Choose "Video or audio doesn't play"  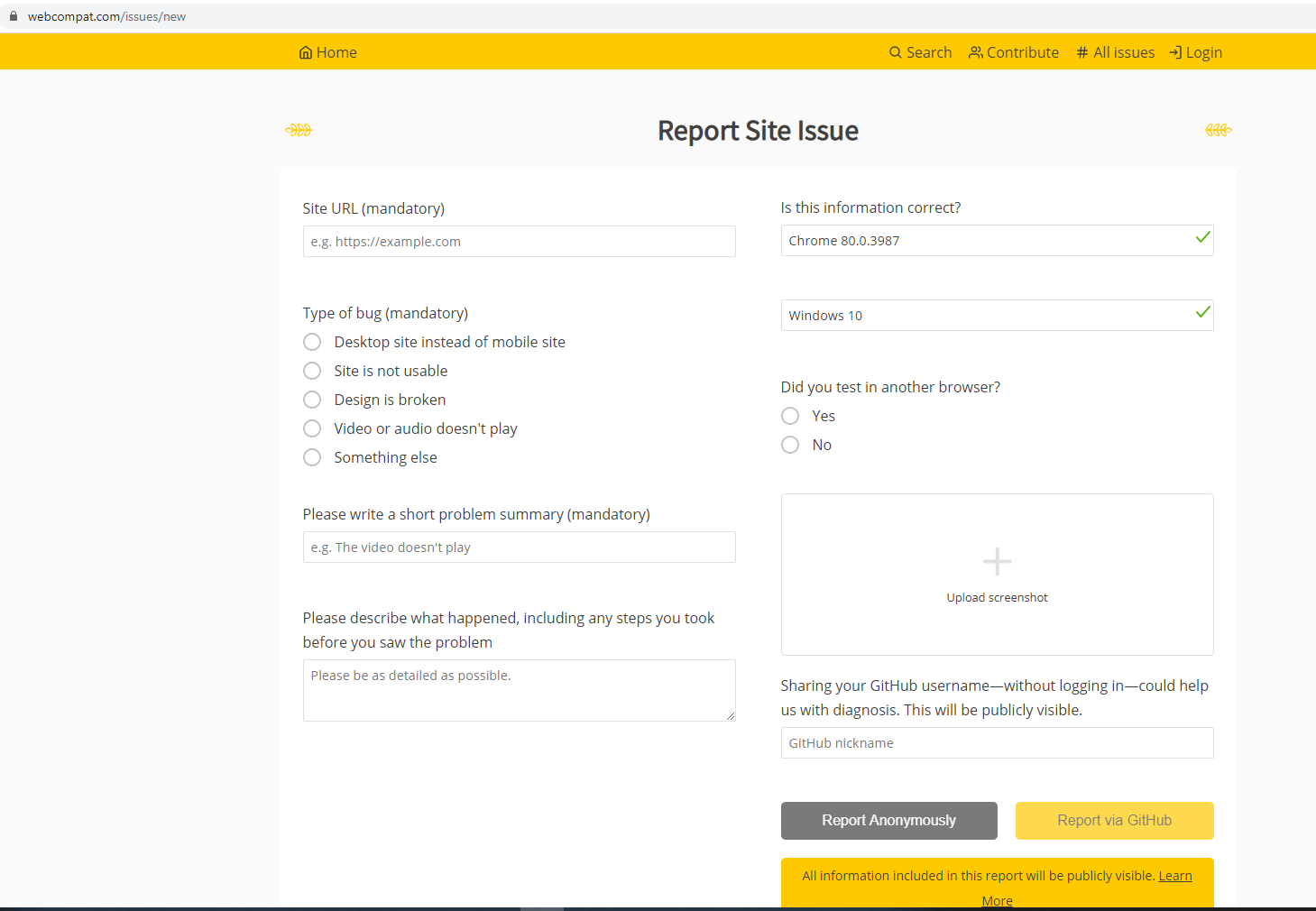pyautogui.click(x=312, y=428)
